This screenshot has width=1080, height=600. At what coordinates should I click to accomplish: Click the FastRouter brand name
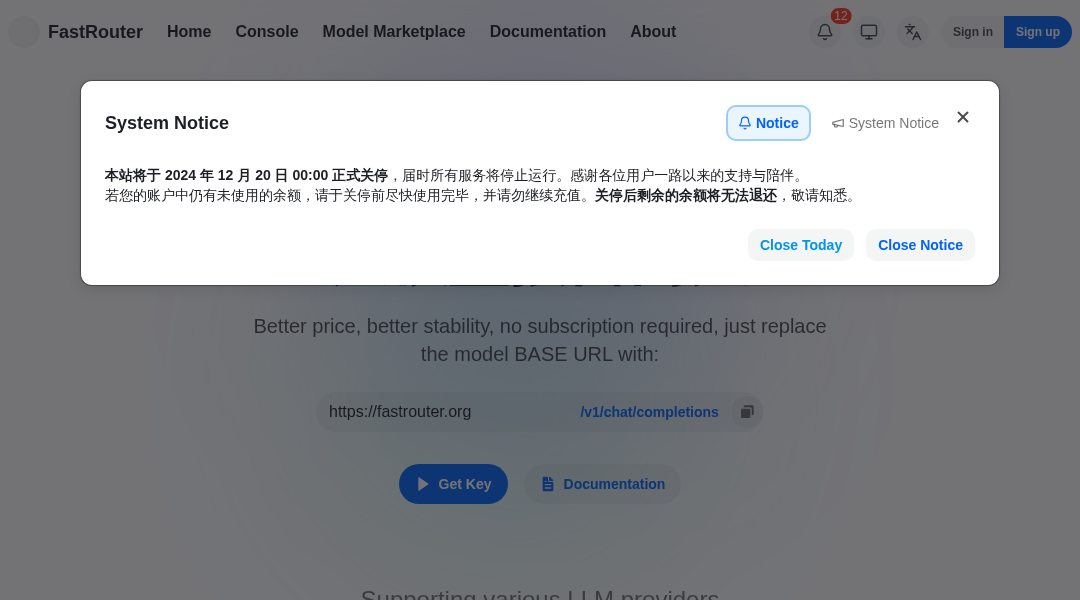[95, 32]
